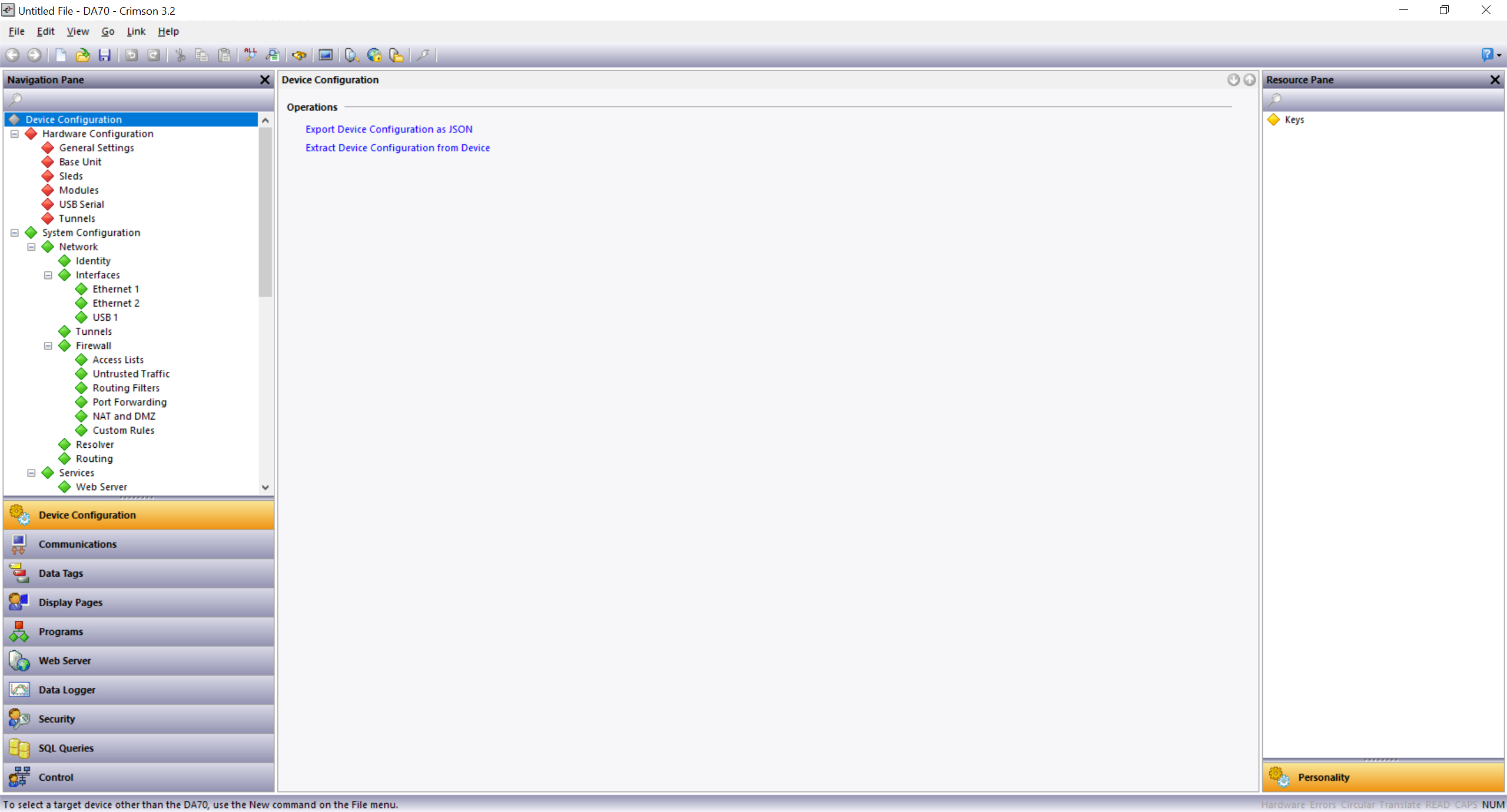
Task: Close the Resource Pane
Action: 1495,80
